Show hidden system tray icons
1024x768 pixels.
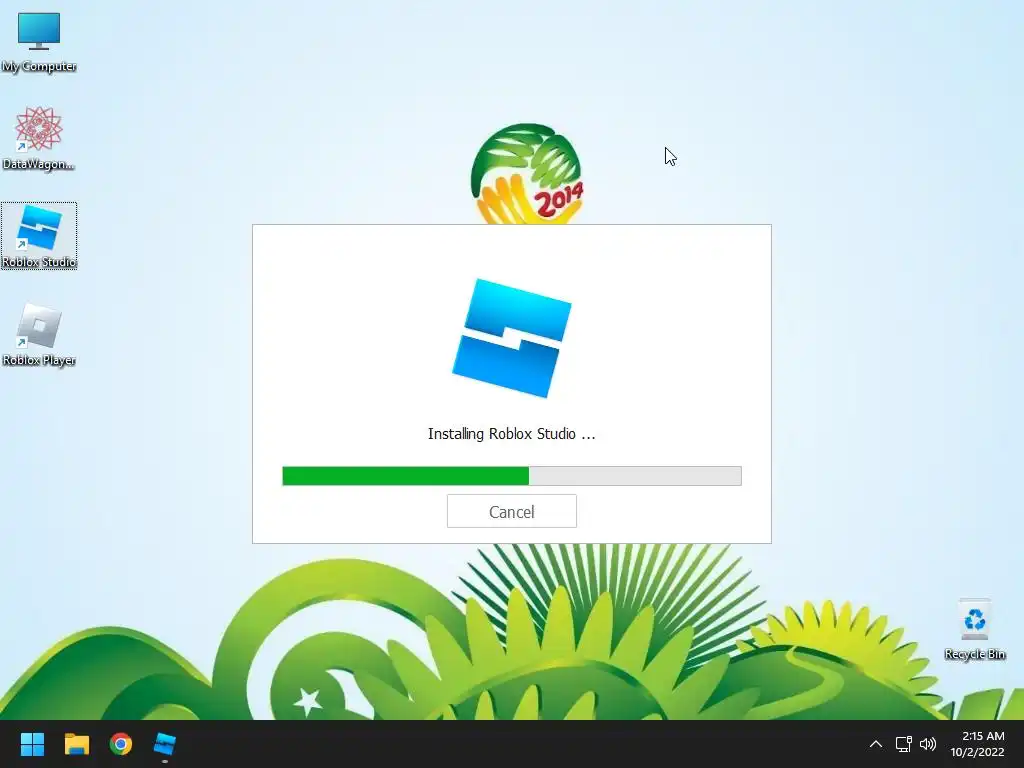click(x=876, y=744)
